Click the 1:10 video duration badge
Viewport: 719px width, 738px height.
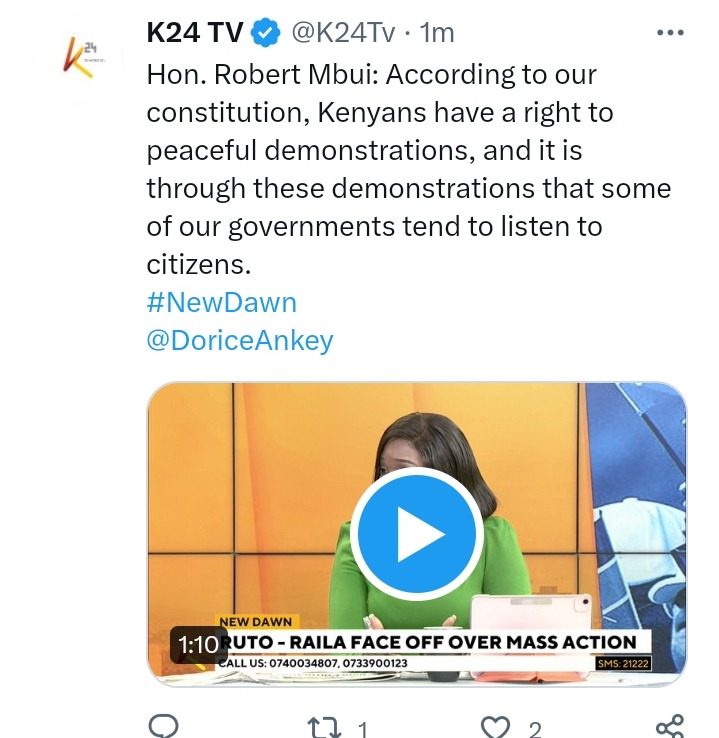(198, 644)
